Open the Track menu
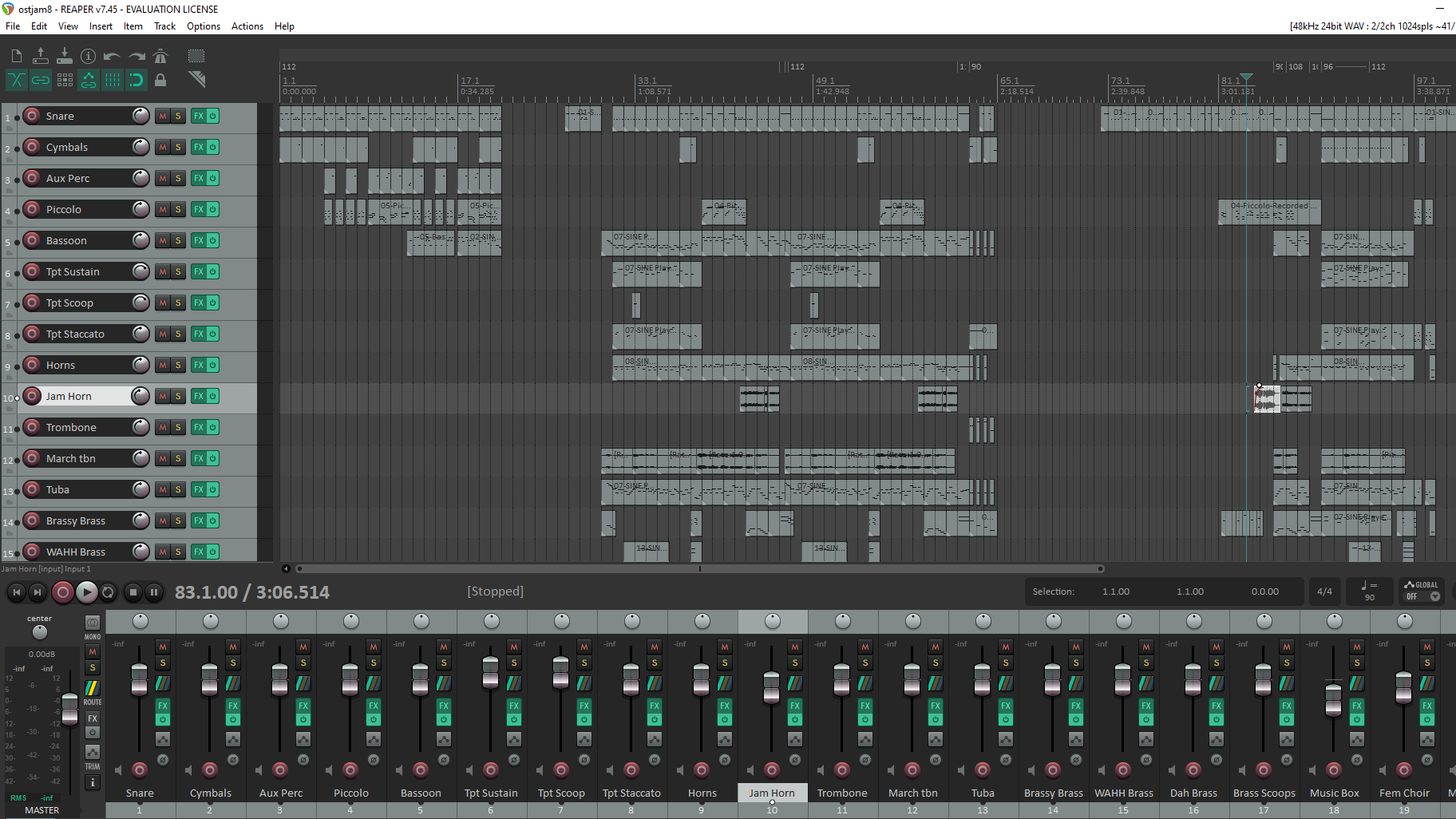Screen dimensions: 1456x819 165,26
